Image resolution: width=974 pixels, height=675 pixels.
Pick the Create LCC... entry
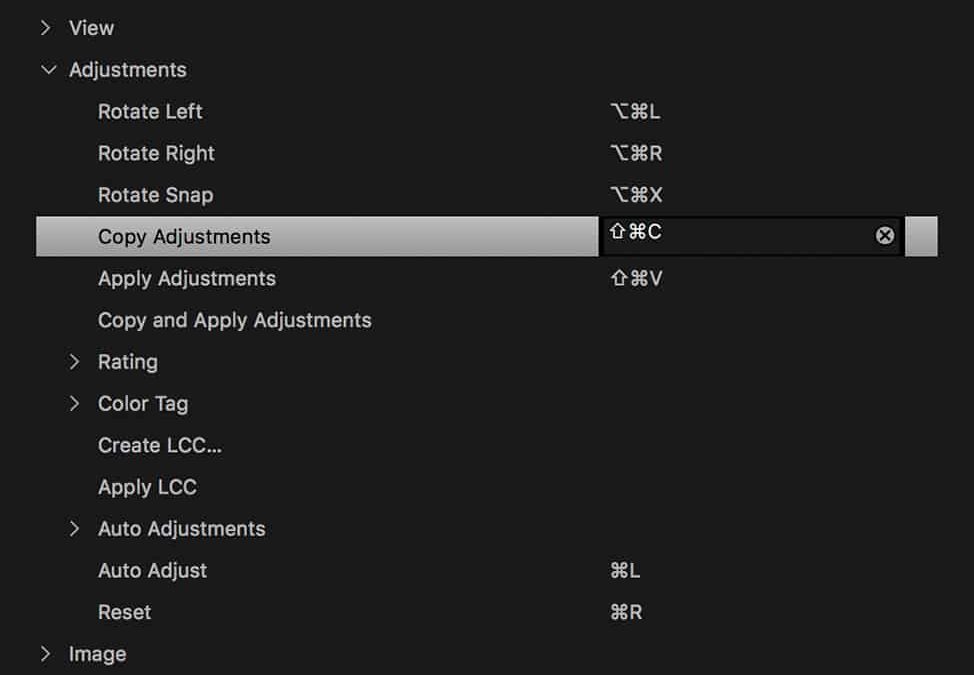pyautogui.click(x=160, y=446)
